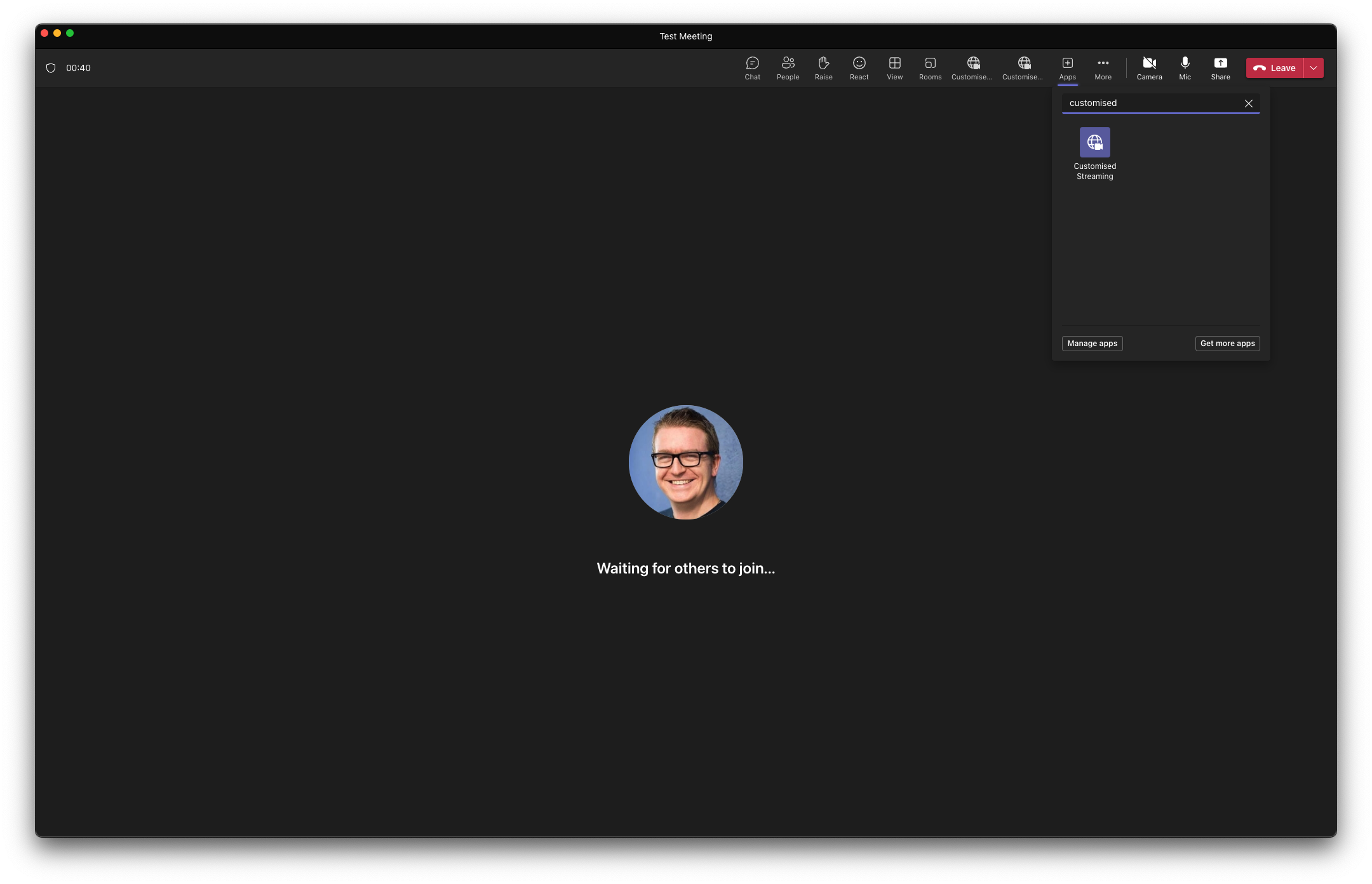Open the Chat panel
Viewport: 1372px width, 884px height.
[x=752, y=68]
